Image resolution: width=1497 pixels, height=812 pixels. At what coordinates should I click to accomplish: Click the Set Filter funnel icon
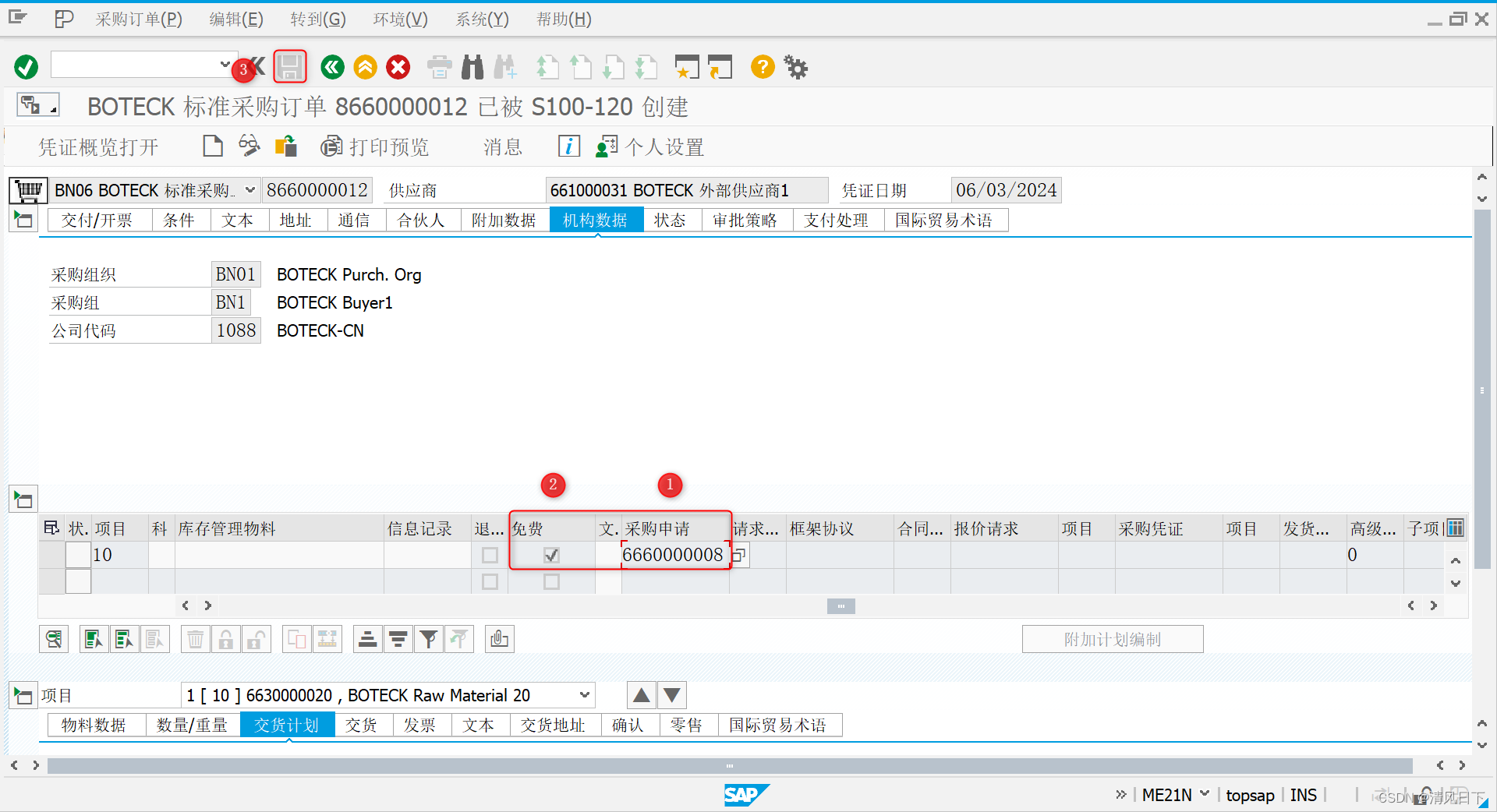429,640
